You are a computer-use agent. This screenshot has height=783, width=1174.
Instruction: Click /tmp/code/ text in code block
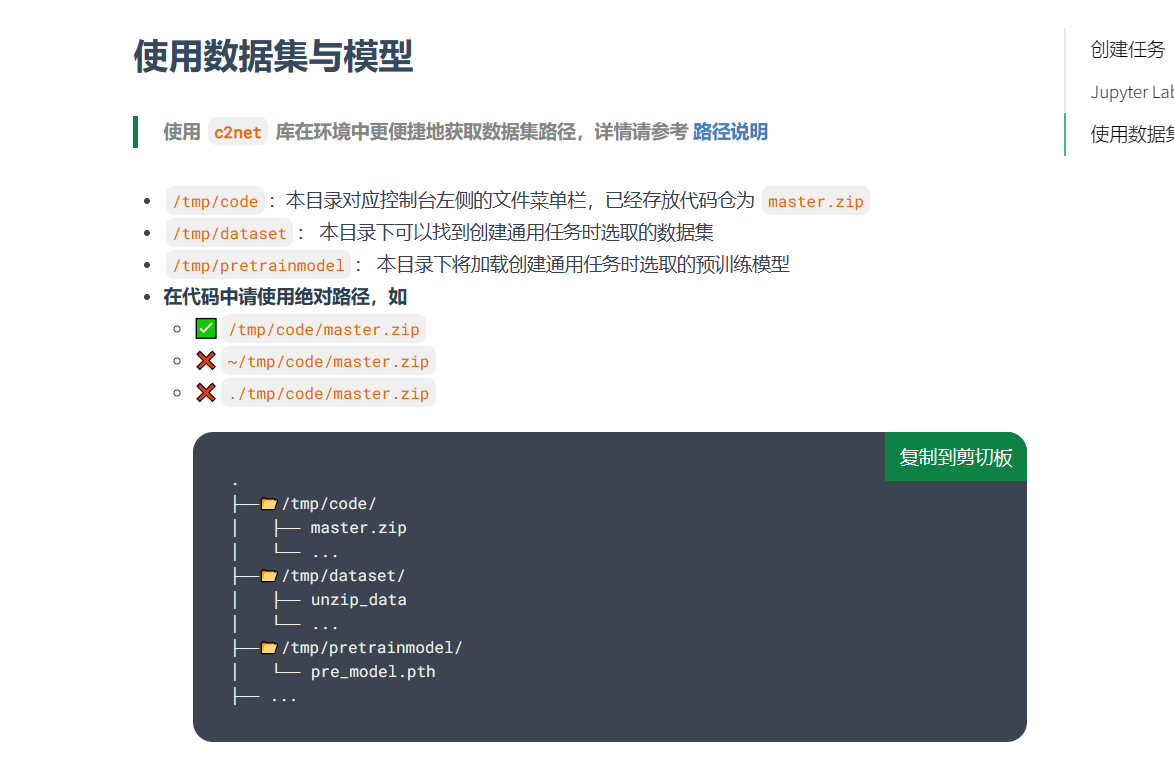click(x=329, y=504)
